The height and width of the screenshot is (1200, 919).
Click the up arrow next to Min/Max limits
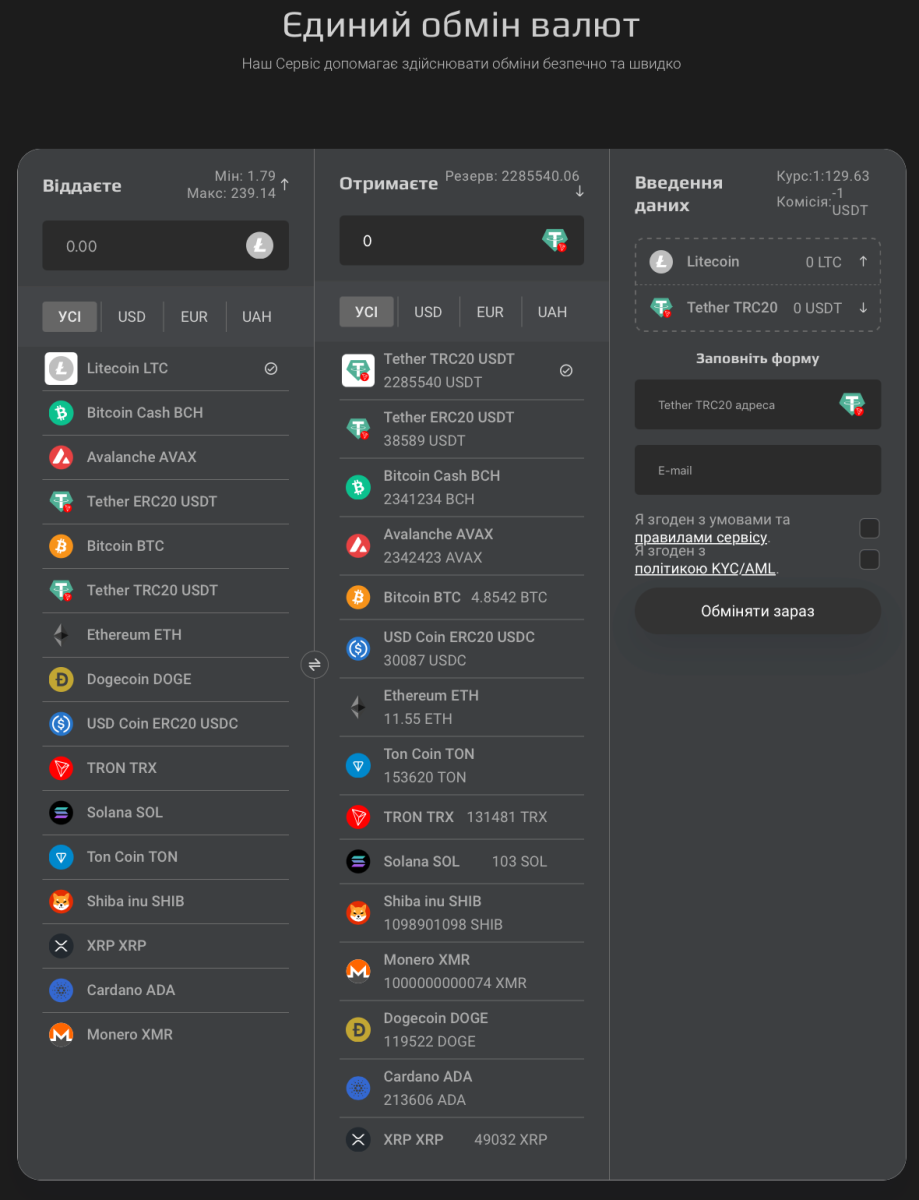285,184
